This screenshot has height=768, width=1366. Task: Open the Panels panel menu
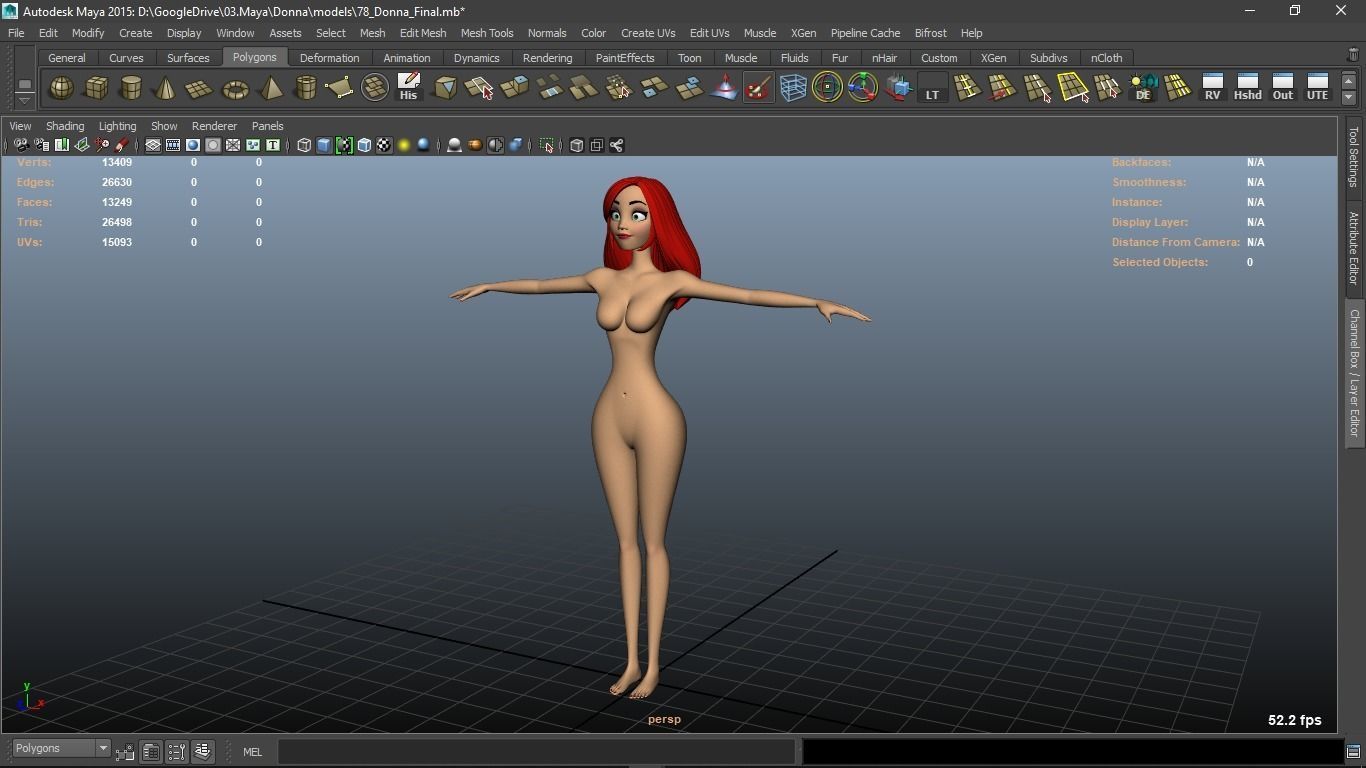(x=267, y=126)
